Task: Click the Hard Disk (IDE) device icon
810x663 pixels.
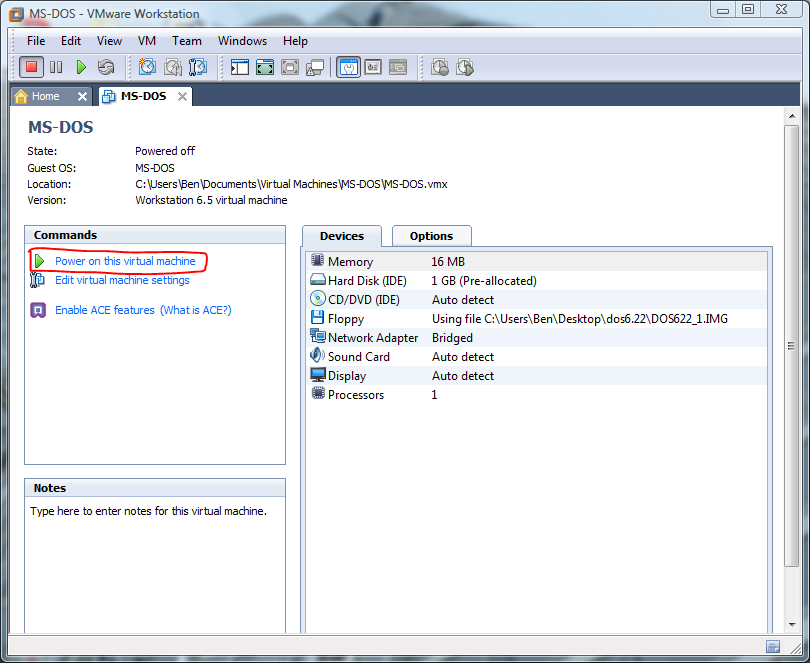Action: [x=318, y=280]
